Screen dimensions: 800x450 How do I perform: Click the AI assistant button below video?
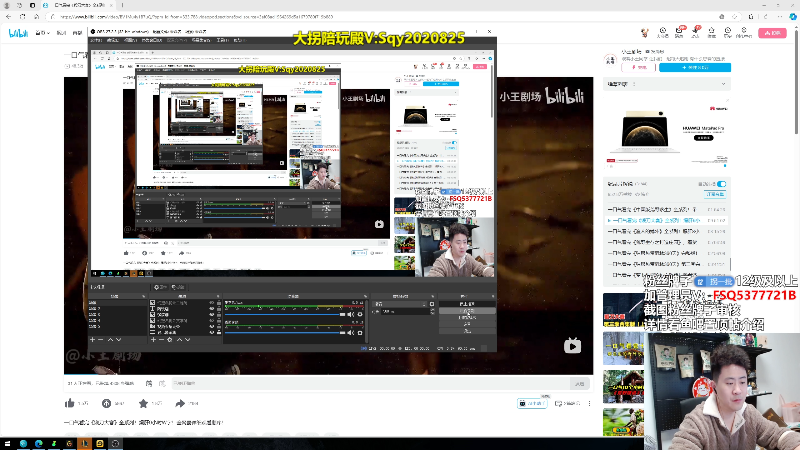(532, 403)
